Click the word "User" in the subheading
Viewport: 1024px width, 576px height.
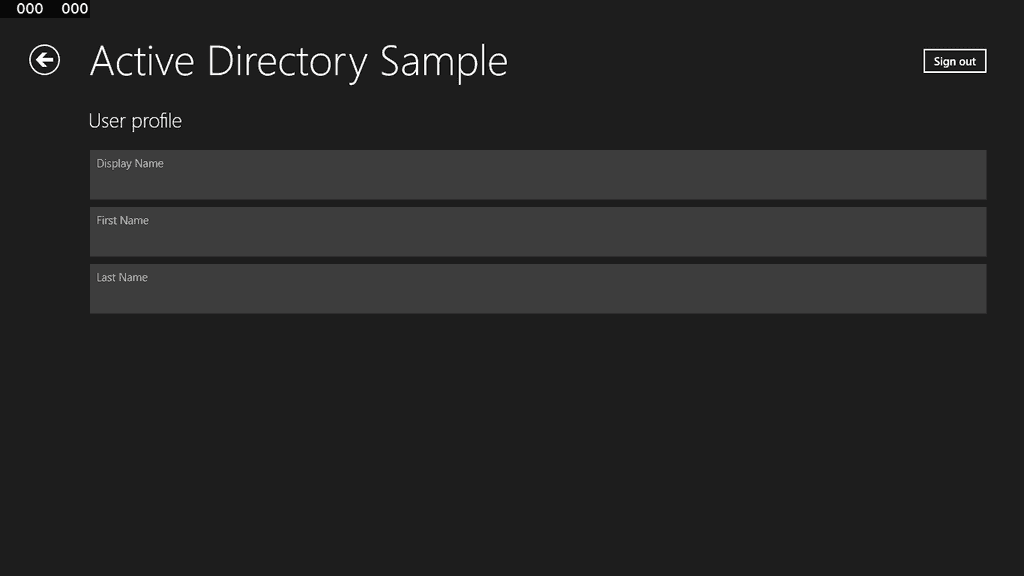coord(107,121)
